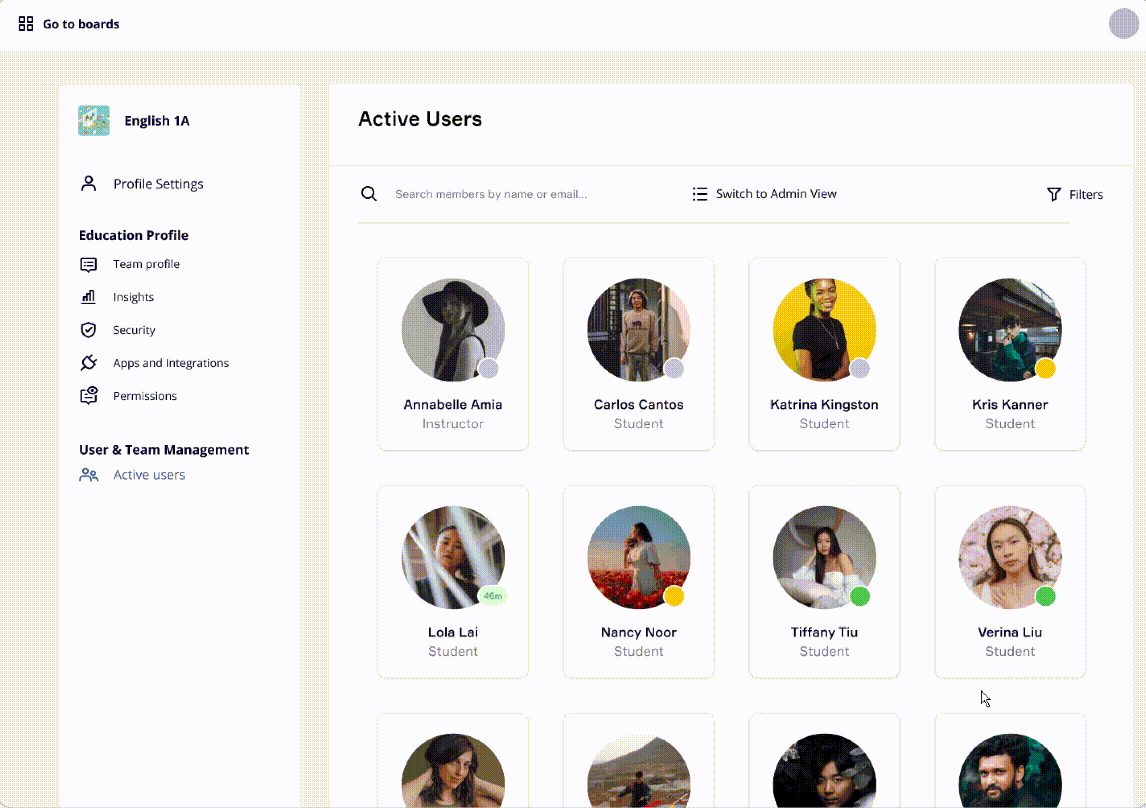1146x808 pixels.
Task: Click the name Carlos Cantos
Action: [638, 404]
